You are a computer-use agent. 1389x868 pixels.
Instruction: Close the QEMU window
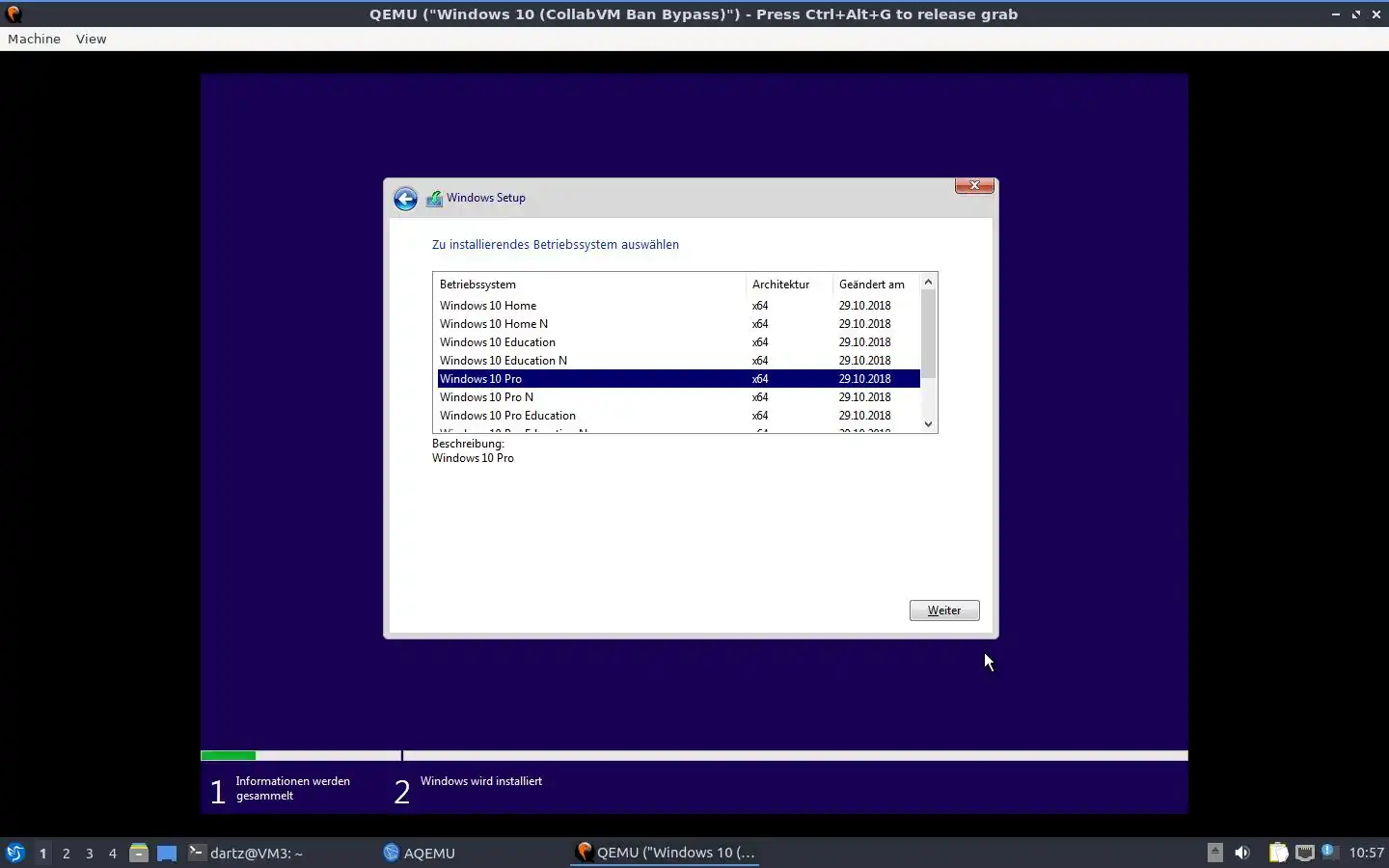tap(1376, 14)
